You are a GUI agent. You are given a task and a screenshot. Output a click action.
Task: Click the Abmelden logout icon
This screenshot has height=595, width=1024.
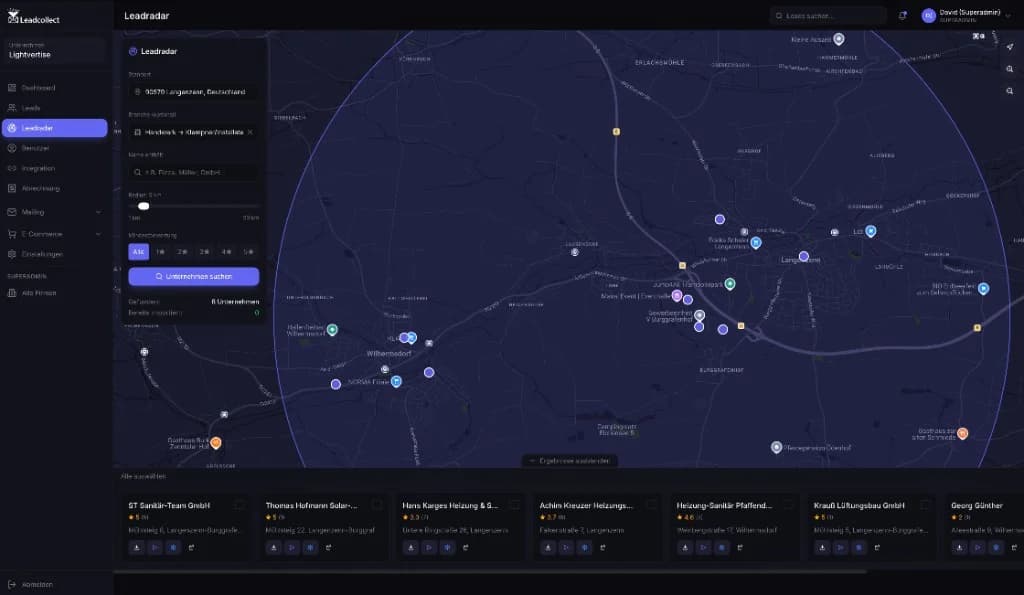12,585
